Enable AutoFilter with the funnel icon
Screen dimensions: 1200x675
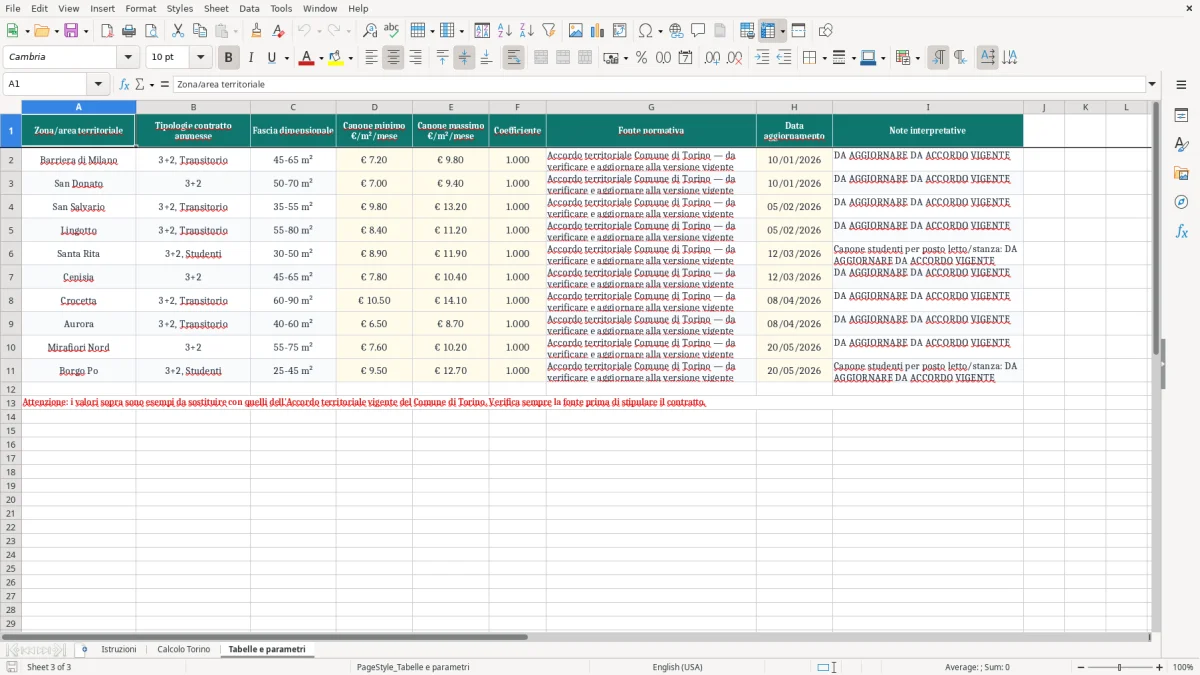(549, 31)
